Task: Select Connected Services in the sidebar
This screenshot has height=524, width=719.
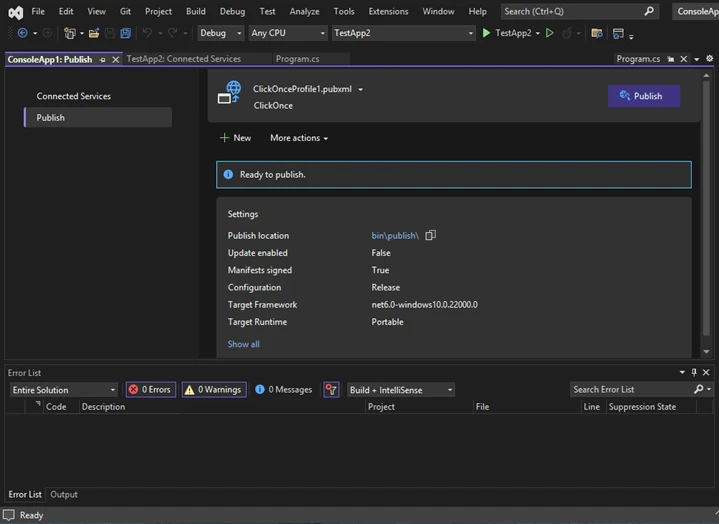Action: pos(73,96)
